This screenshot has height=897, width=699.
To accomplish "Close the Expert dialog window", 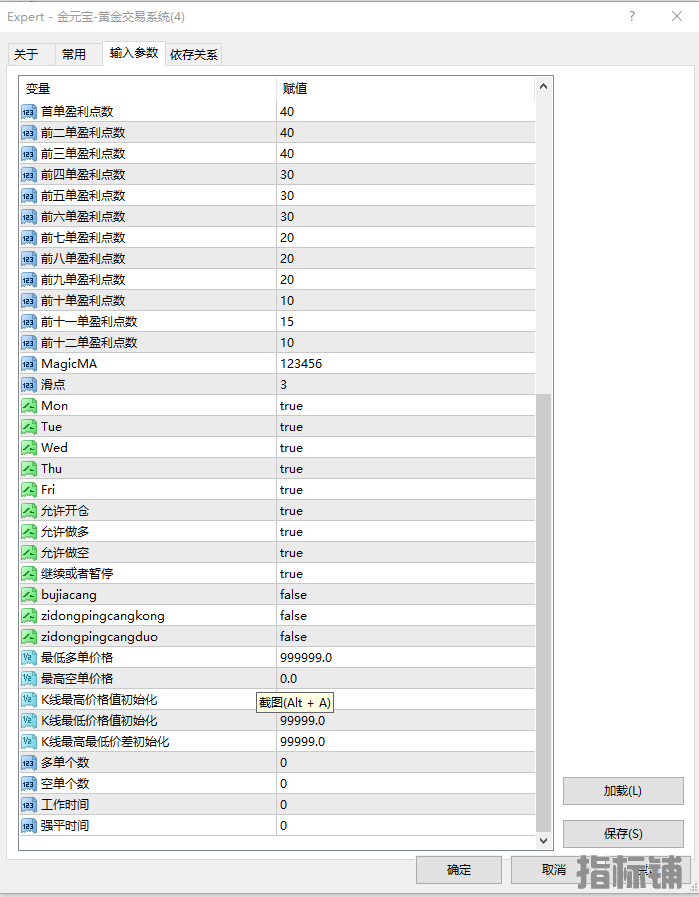I will 677,17.
